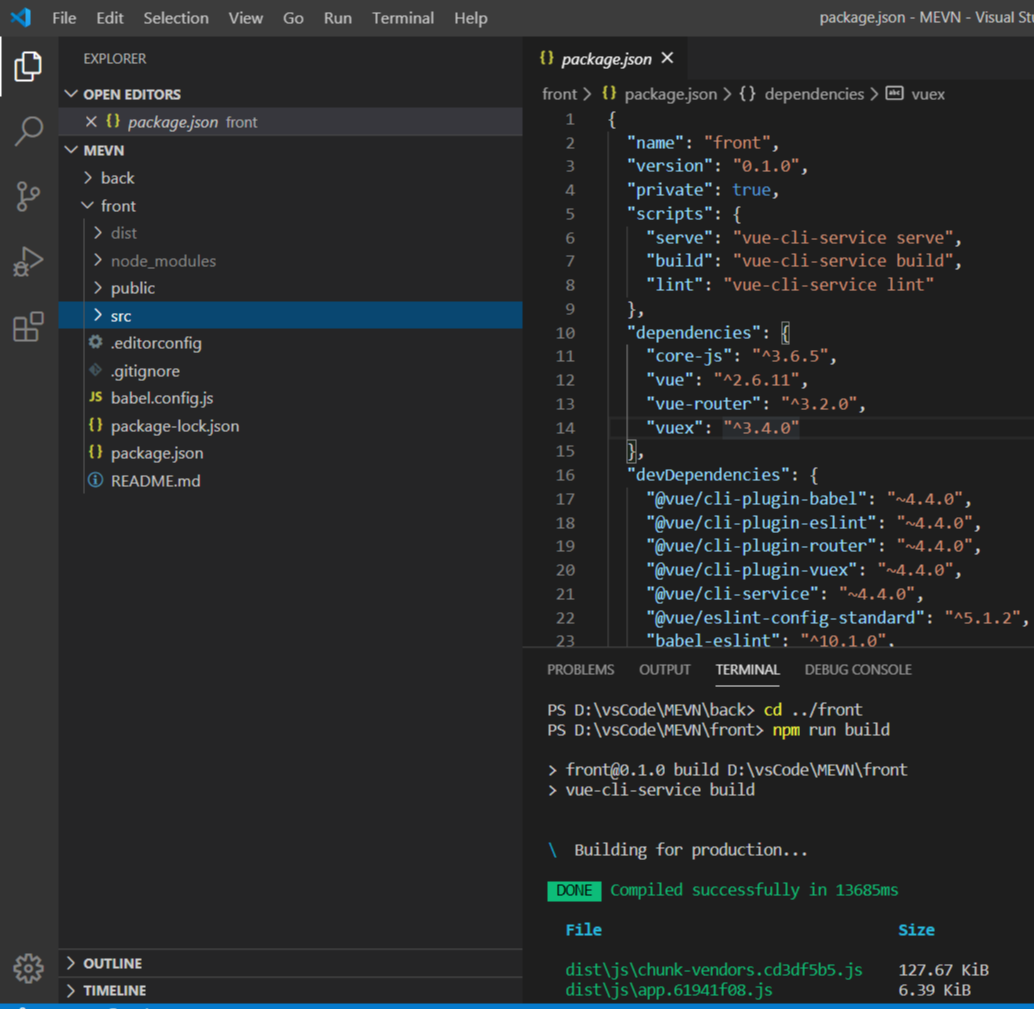Click line number 10 in the gutter

coord(565,332)
